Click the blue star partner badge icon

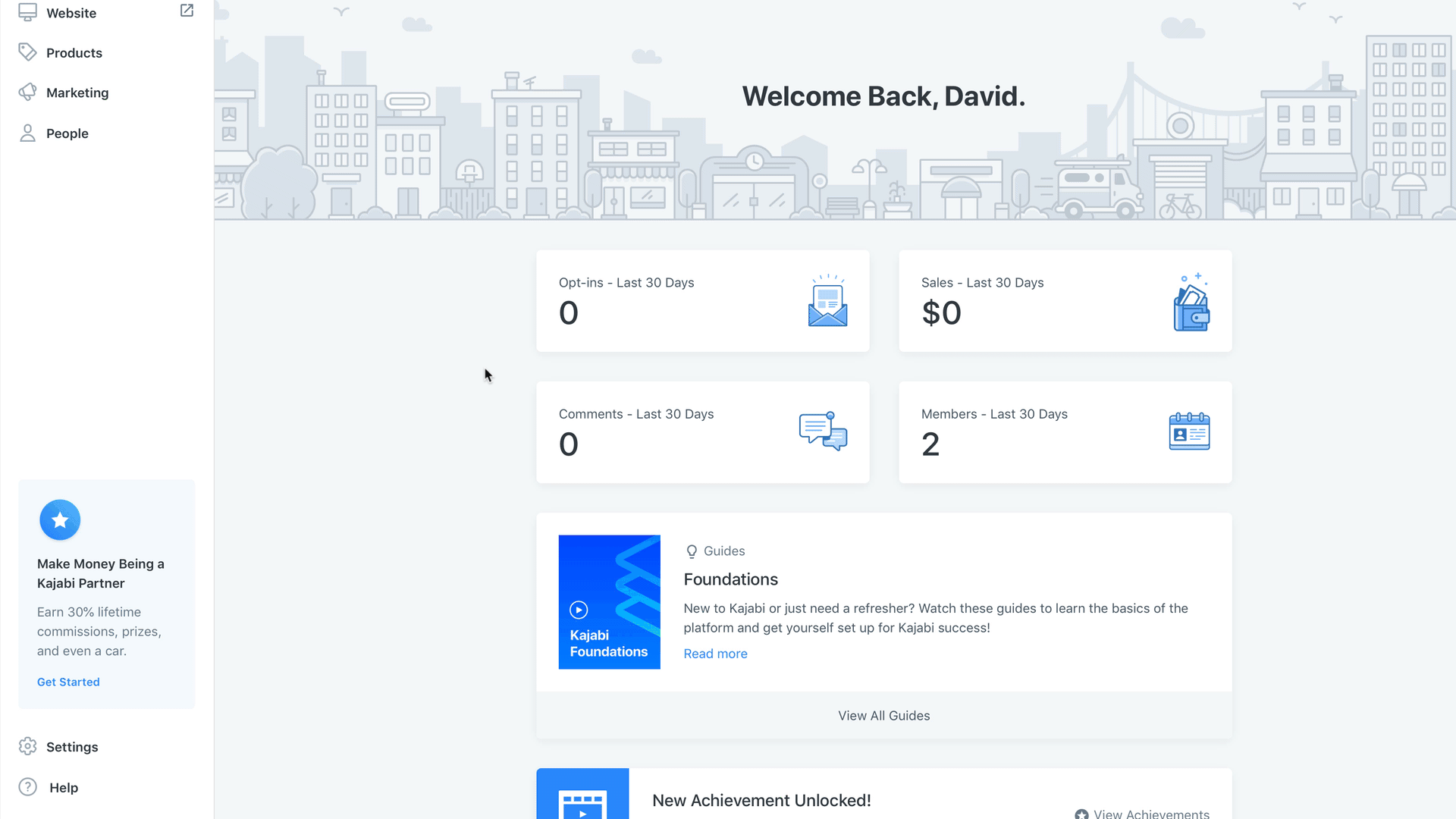(x=60, y=520)
